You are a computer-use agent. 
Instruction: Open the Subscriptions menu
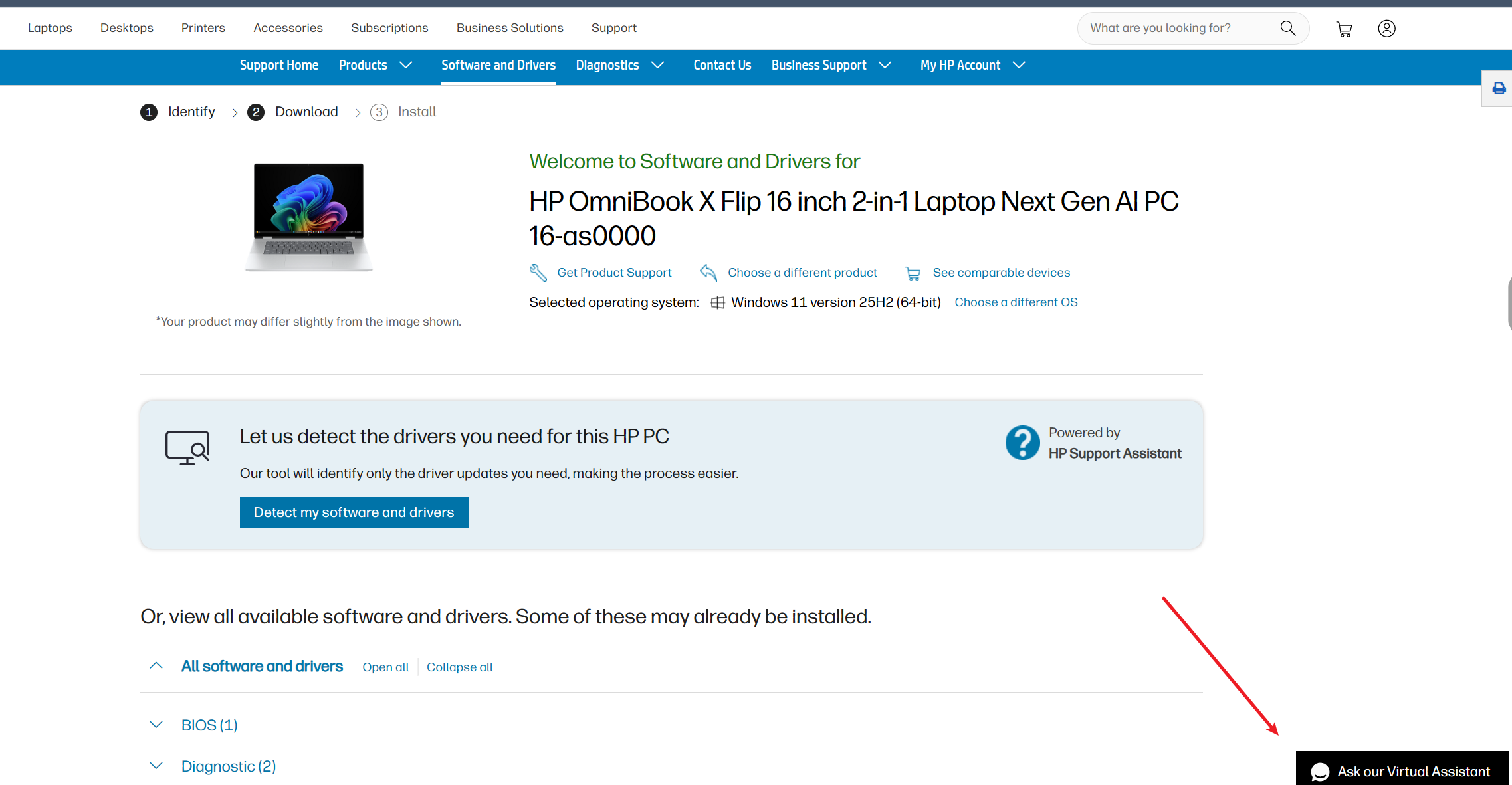point(389,28)
